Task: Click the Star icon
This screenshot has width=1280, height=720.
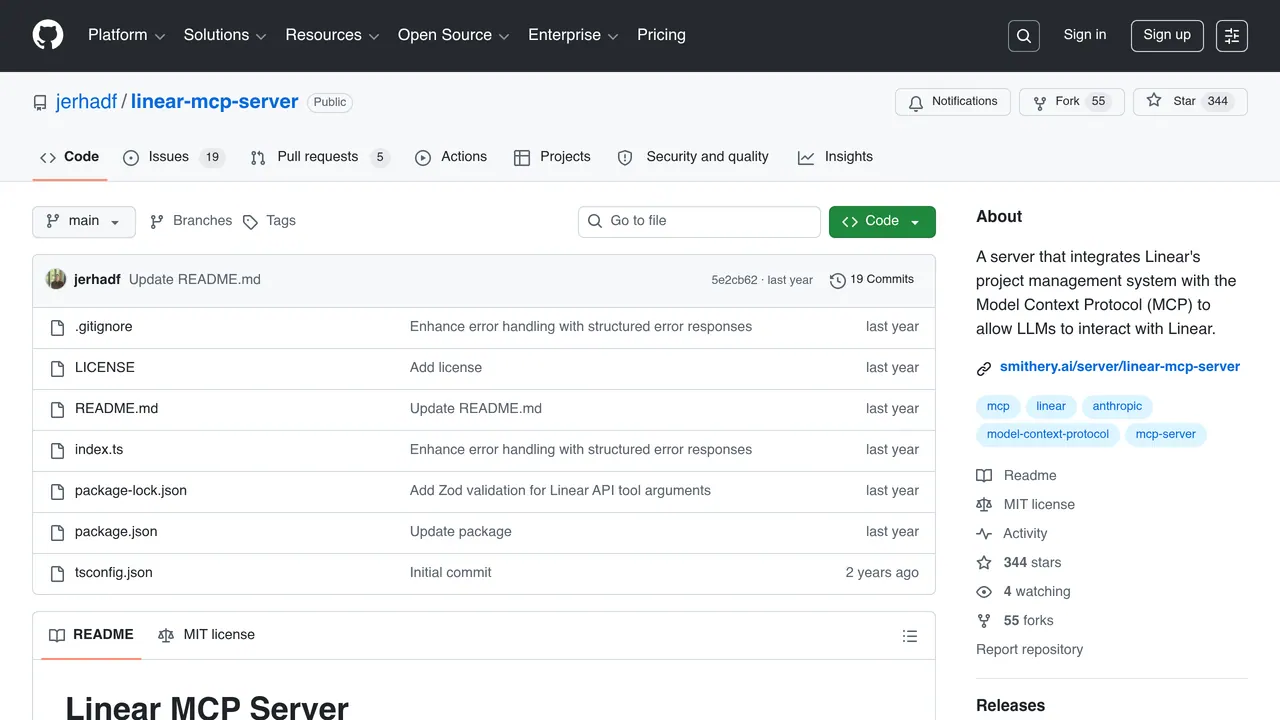Action: coord(1154,101)
